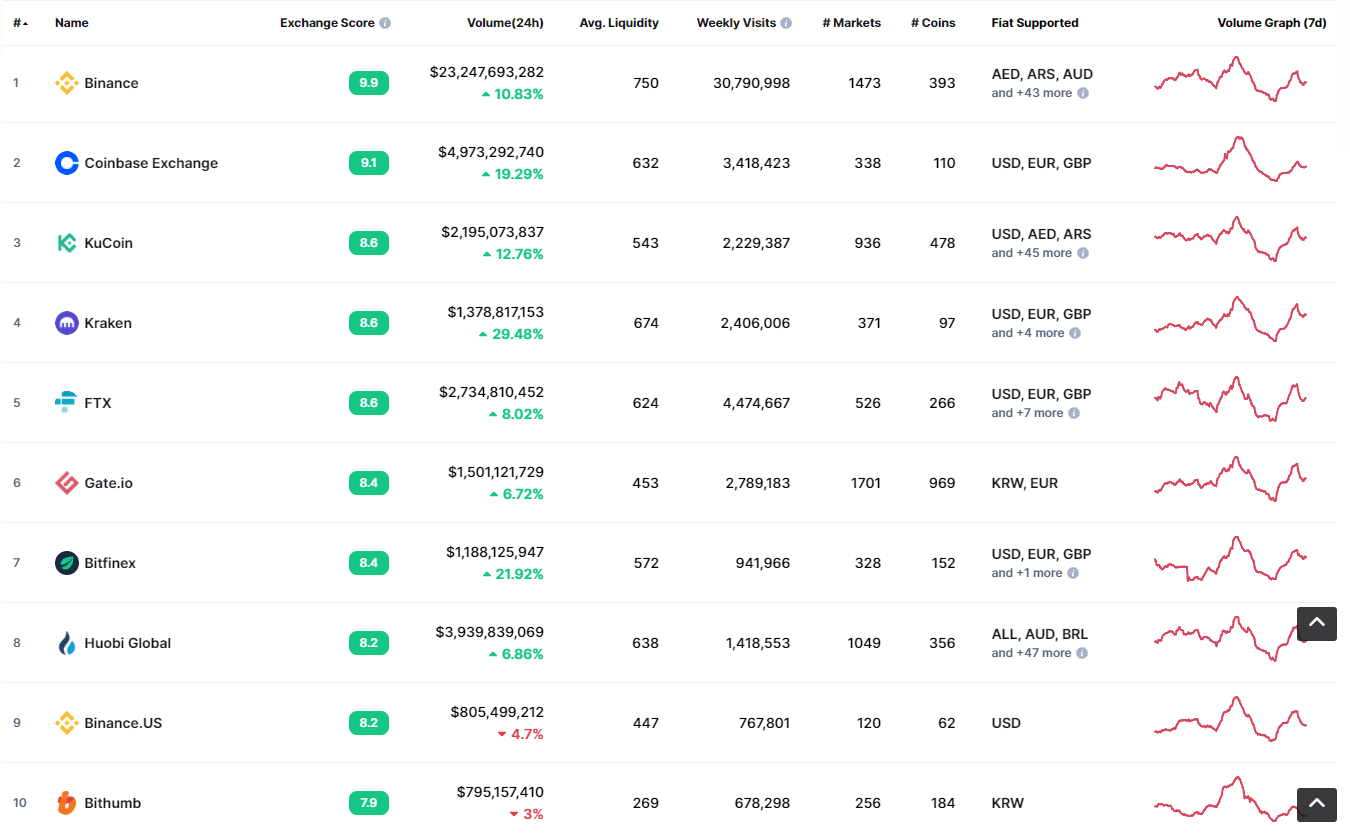
Task: Click Kraken's 29.48% volume change
Action: click(x=511, y=334)
